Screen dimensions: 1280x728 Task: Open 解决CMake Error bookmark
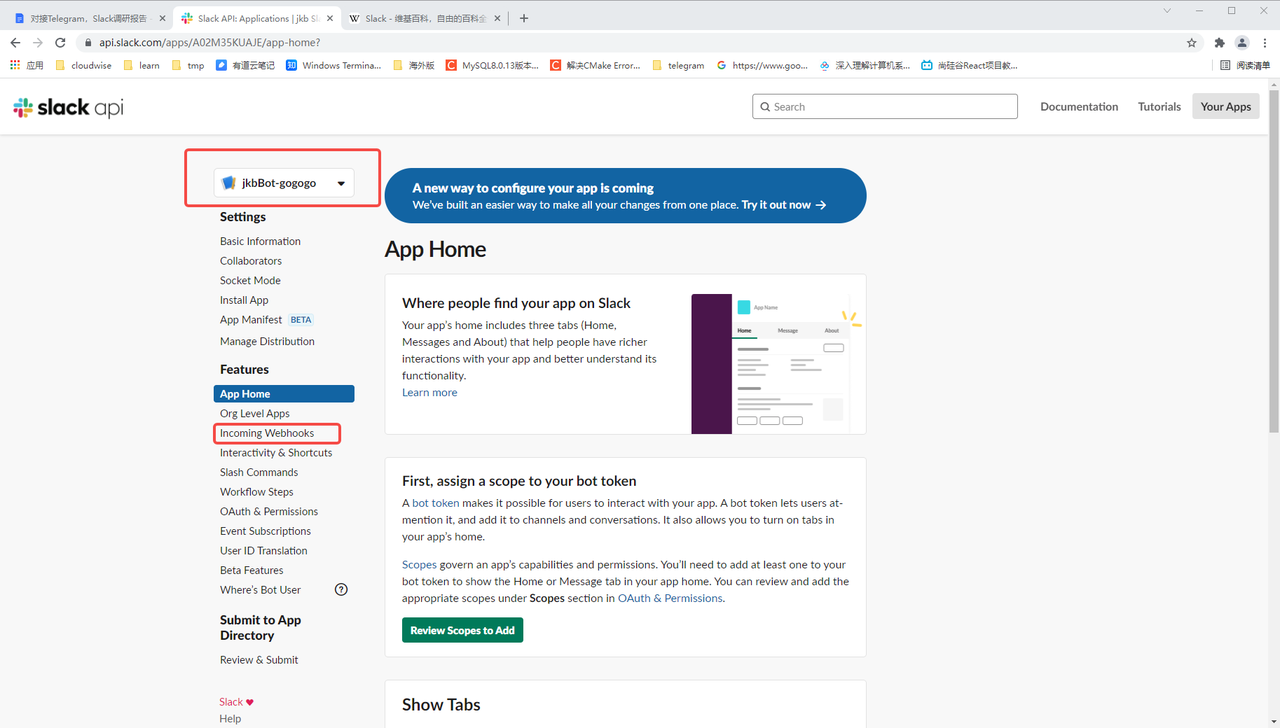595,65
